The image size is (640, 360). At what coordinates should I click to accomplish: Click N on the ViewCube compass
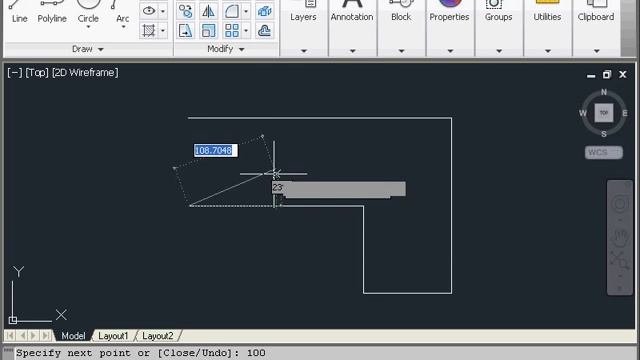point(604,92)
